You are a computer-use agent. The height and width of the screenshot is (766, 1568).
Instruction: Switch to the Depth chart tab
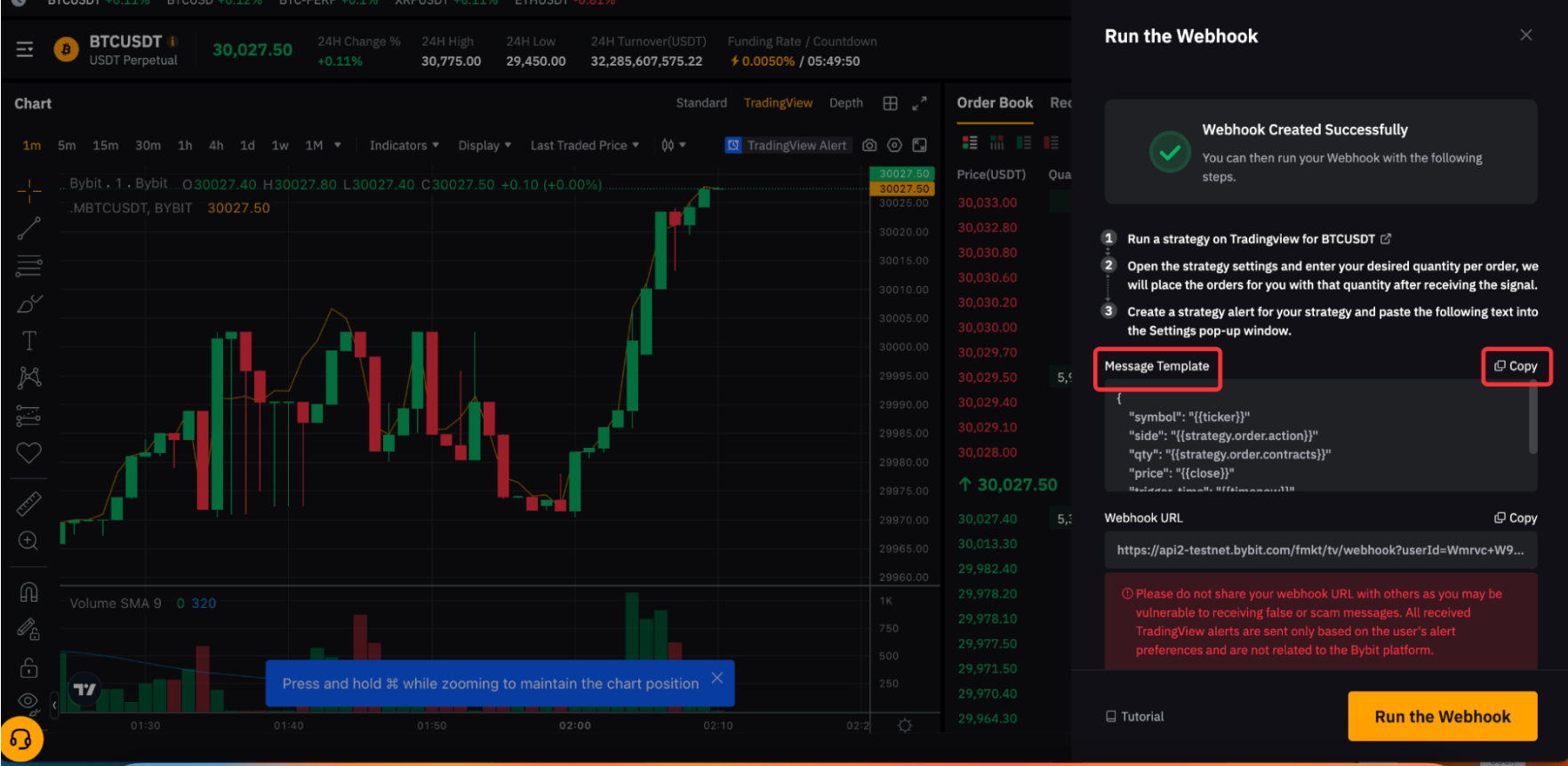(x=845, y=103)
